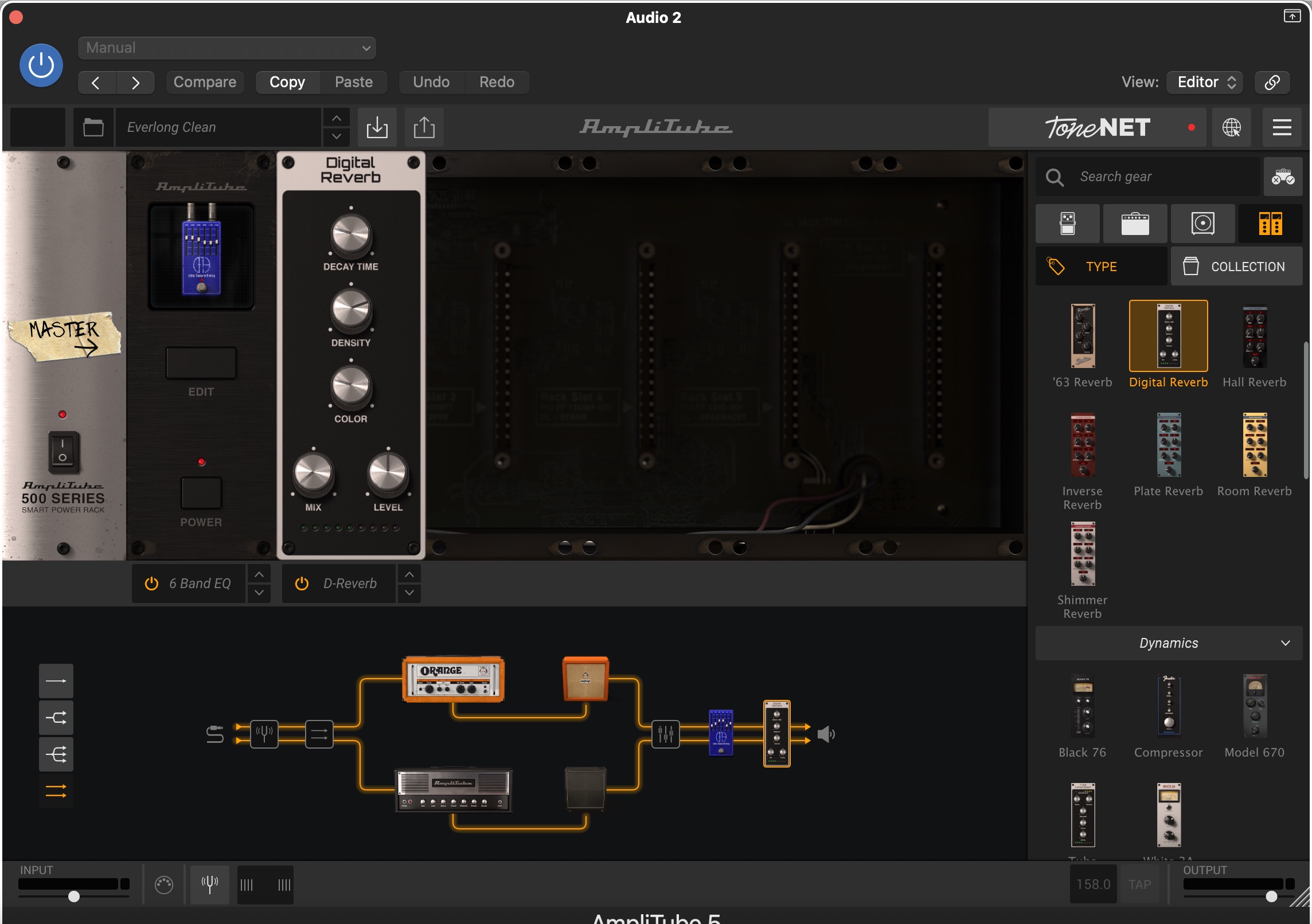1312x924 pixels.
Task: Select the Plate Reverb gear
Action: pyautogui.click(x=1169, y=455)
